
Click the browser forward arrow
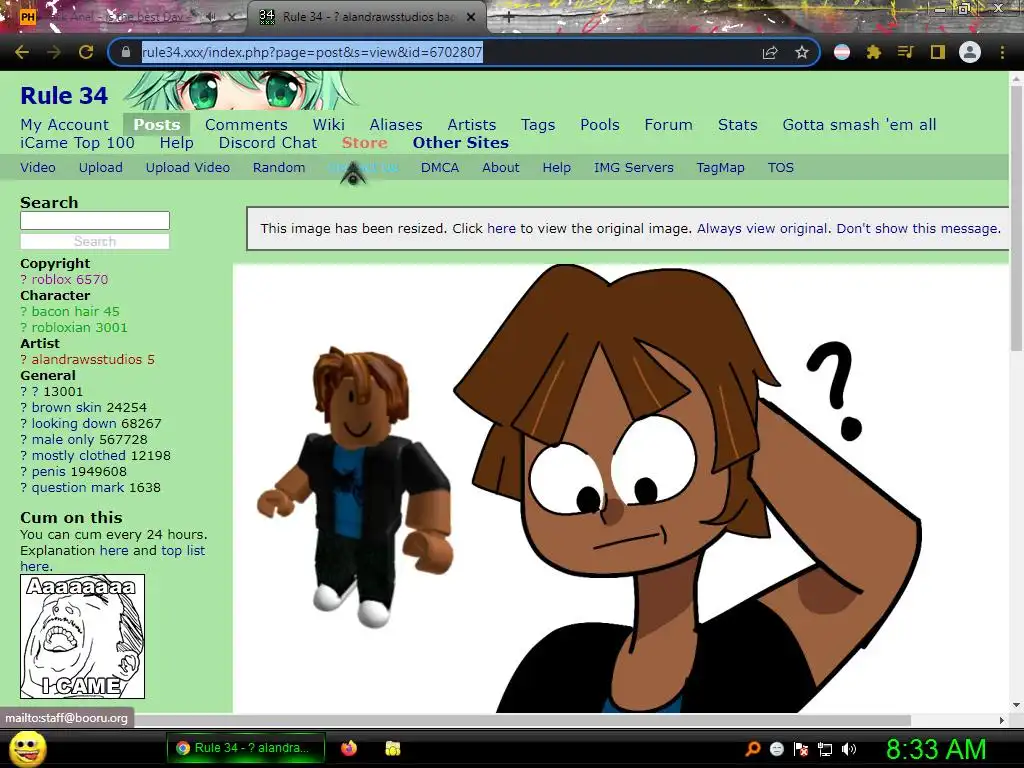[54, 52]
